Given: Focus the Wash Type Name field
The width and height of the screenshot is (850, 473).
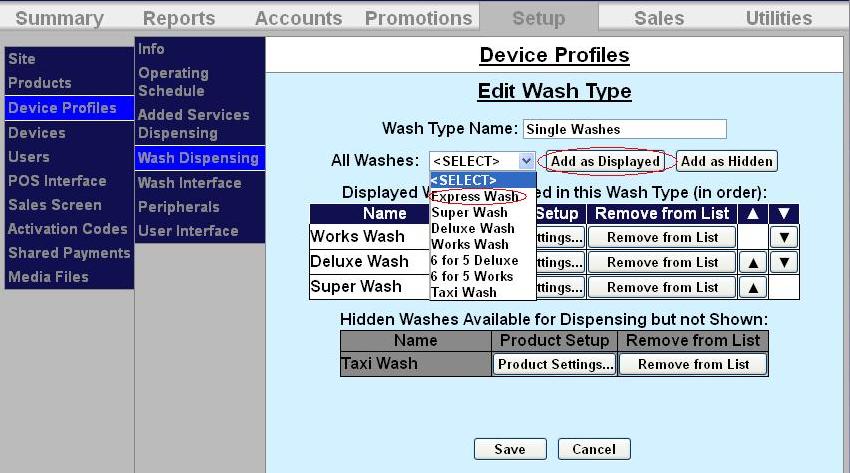Looking at the screenshot, I should 624,129.
